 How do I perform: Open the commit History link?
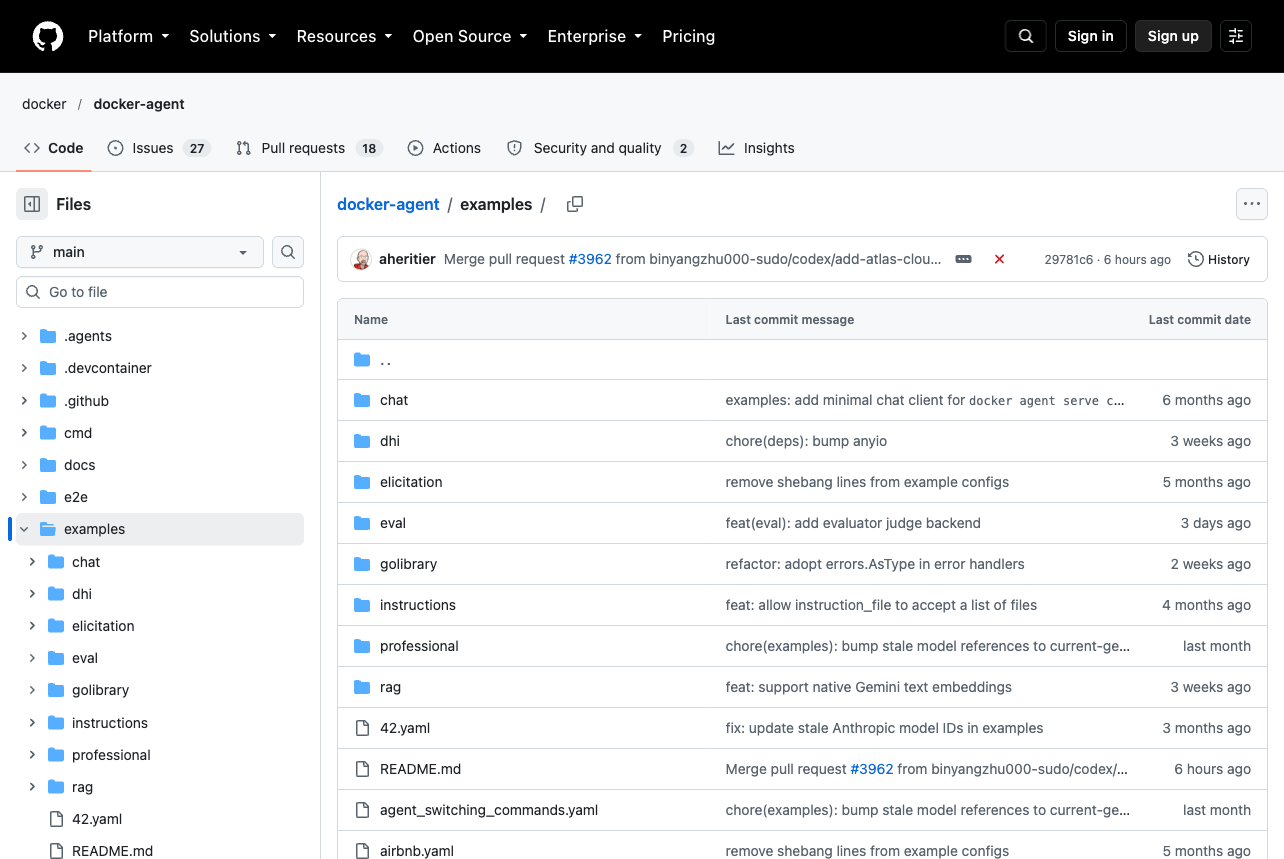[1219, 259]
